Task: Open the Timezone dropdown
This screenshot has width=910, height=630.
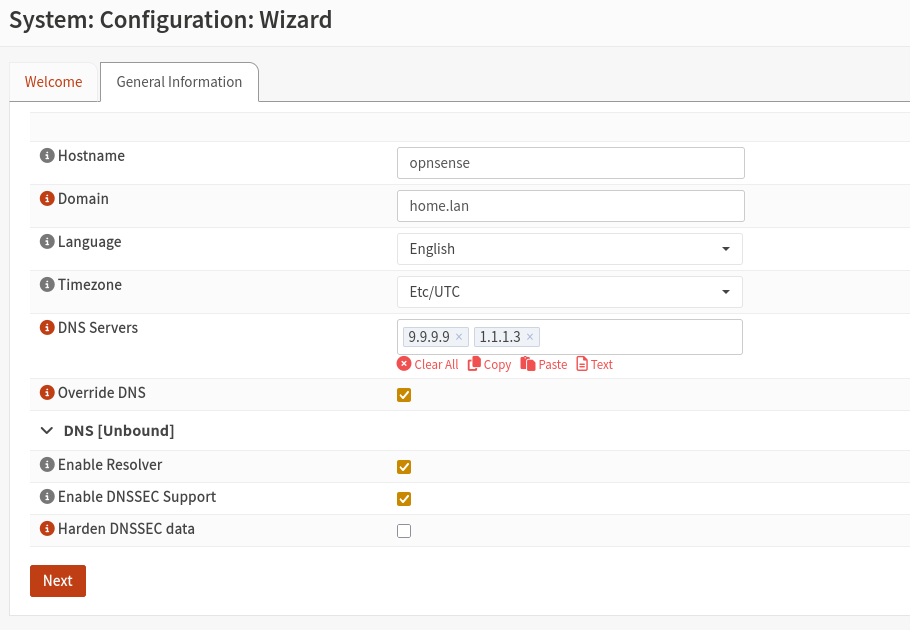Action: pyautogui.click(x=569, y=291)
